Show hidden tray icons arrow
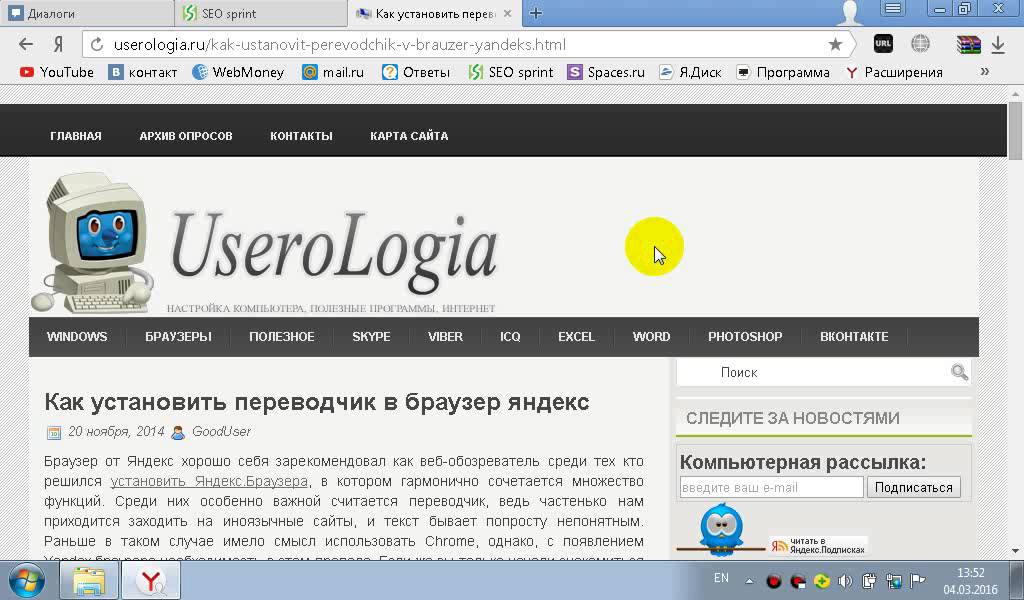The height and width of the screenshot is (600, 1024). (750, 580)
